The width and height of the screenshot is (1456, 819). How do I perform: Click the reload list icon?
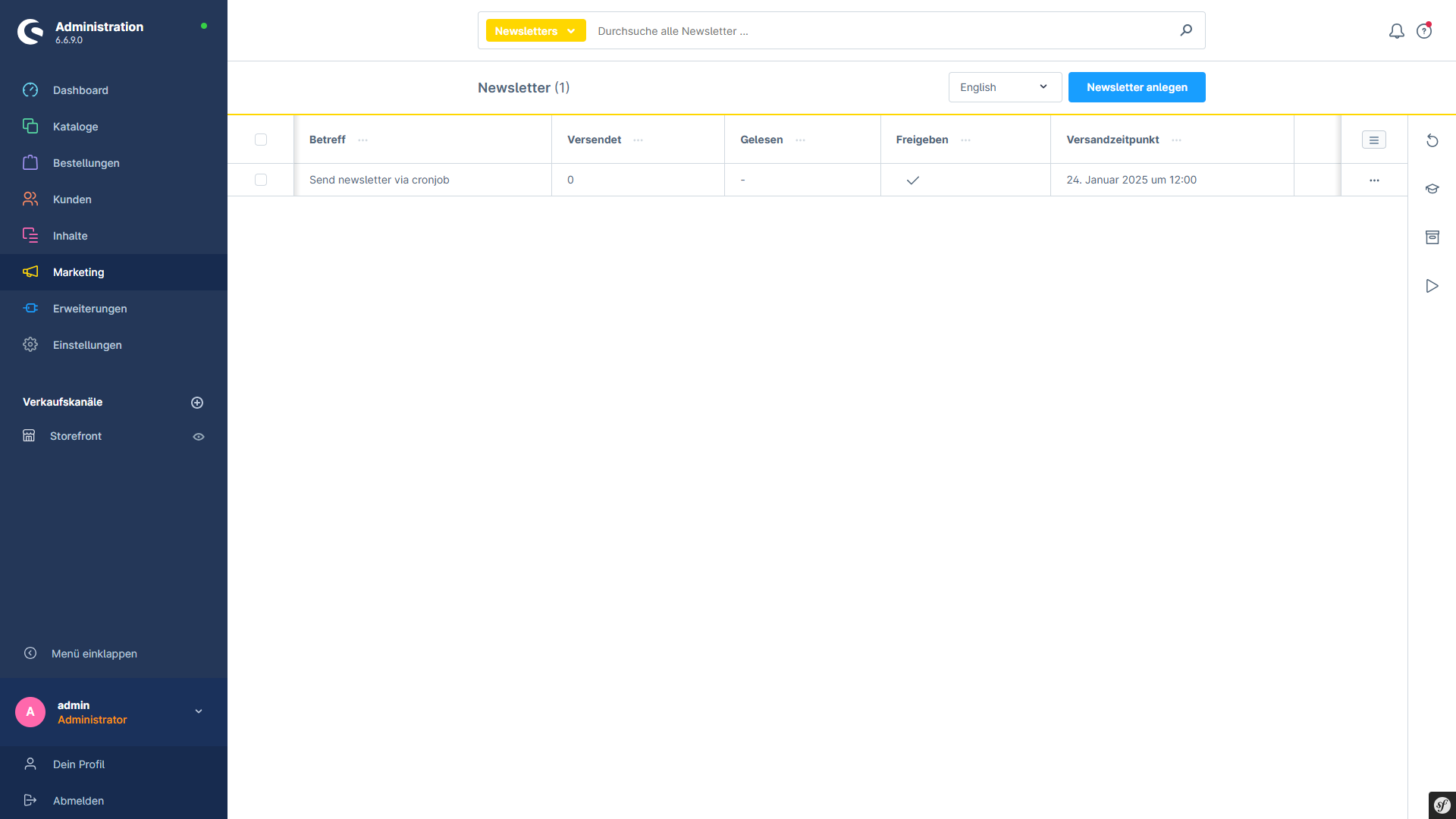(x=1432, y=140)
